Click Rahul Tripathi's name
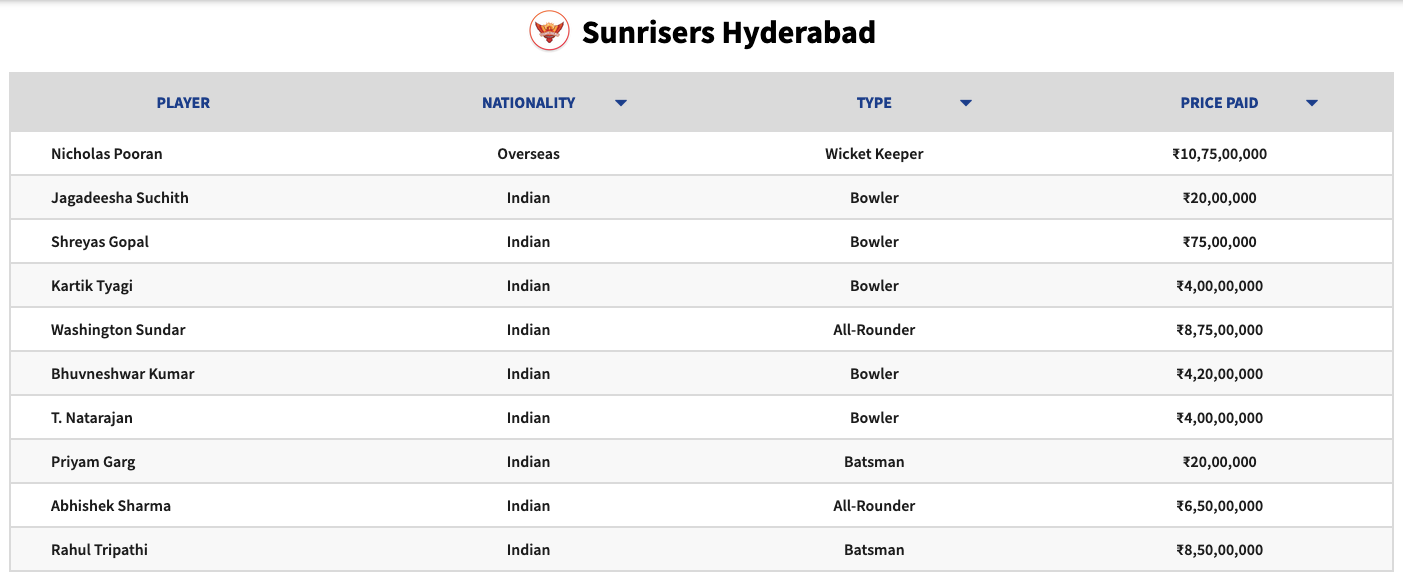This screenshot has height=588, width=1403. [100, 550]
